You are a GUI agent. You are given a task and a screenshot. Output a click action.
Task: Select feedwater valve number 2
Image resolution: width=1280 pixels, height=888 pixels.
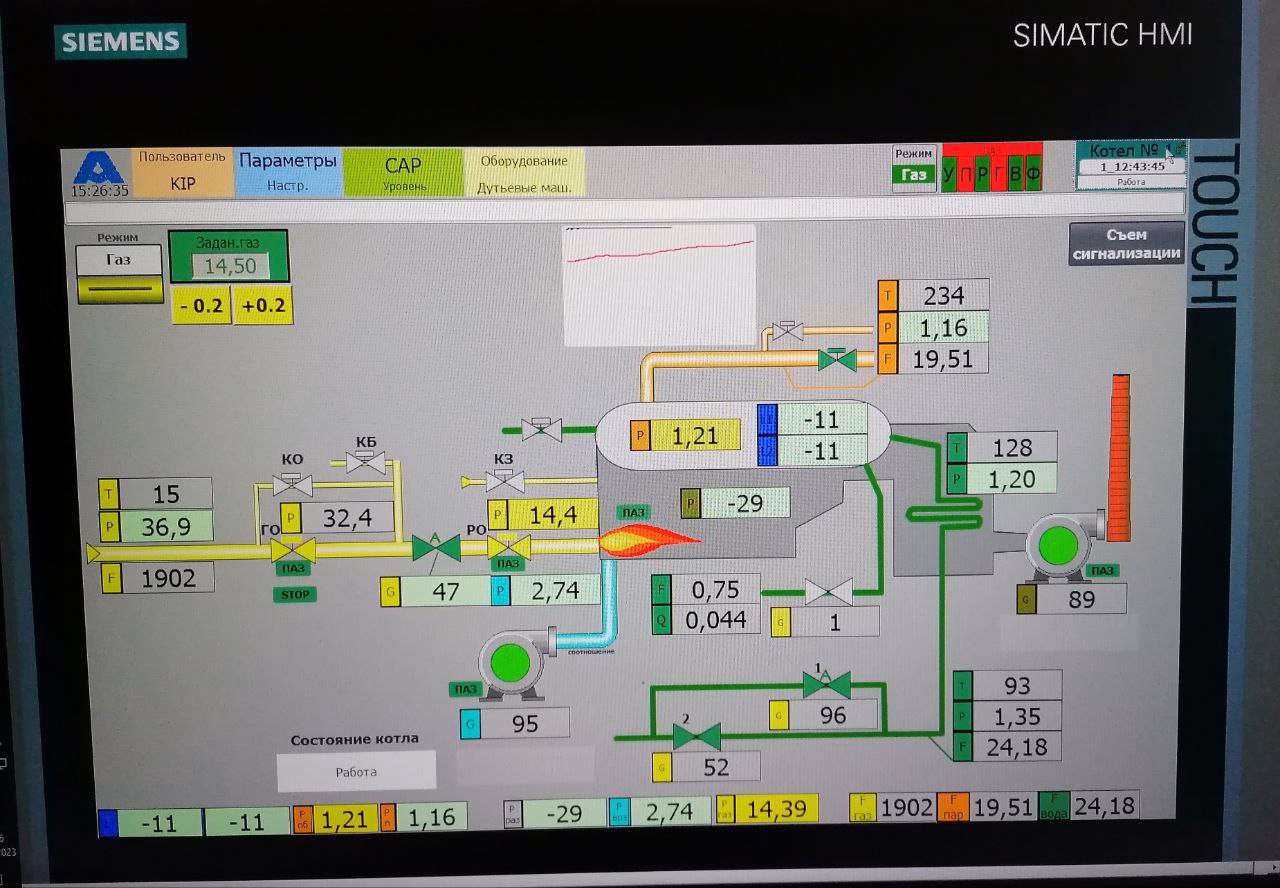coord(696,738)
